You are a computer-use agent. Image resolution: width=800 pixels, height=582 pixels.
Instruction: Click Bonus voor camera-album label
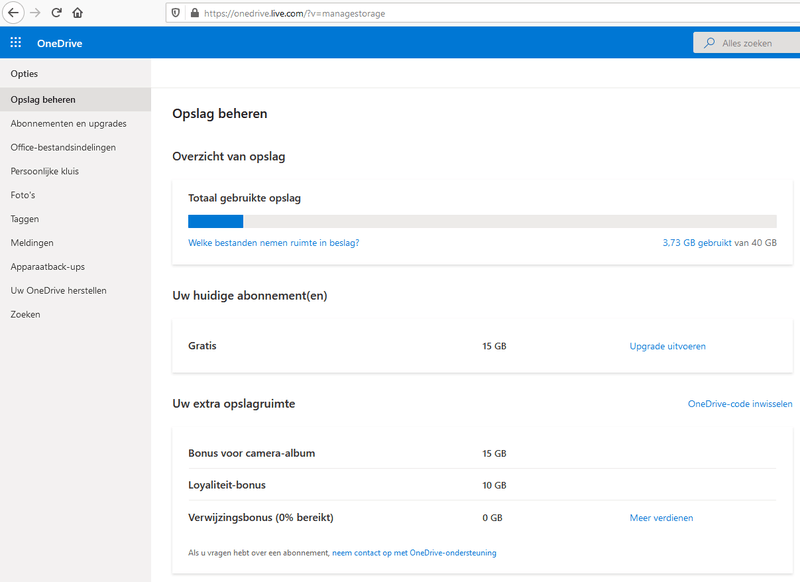tap(252, 453)
